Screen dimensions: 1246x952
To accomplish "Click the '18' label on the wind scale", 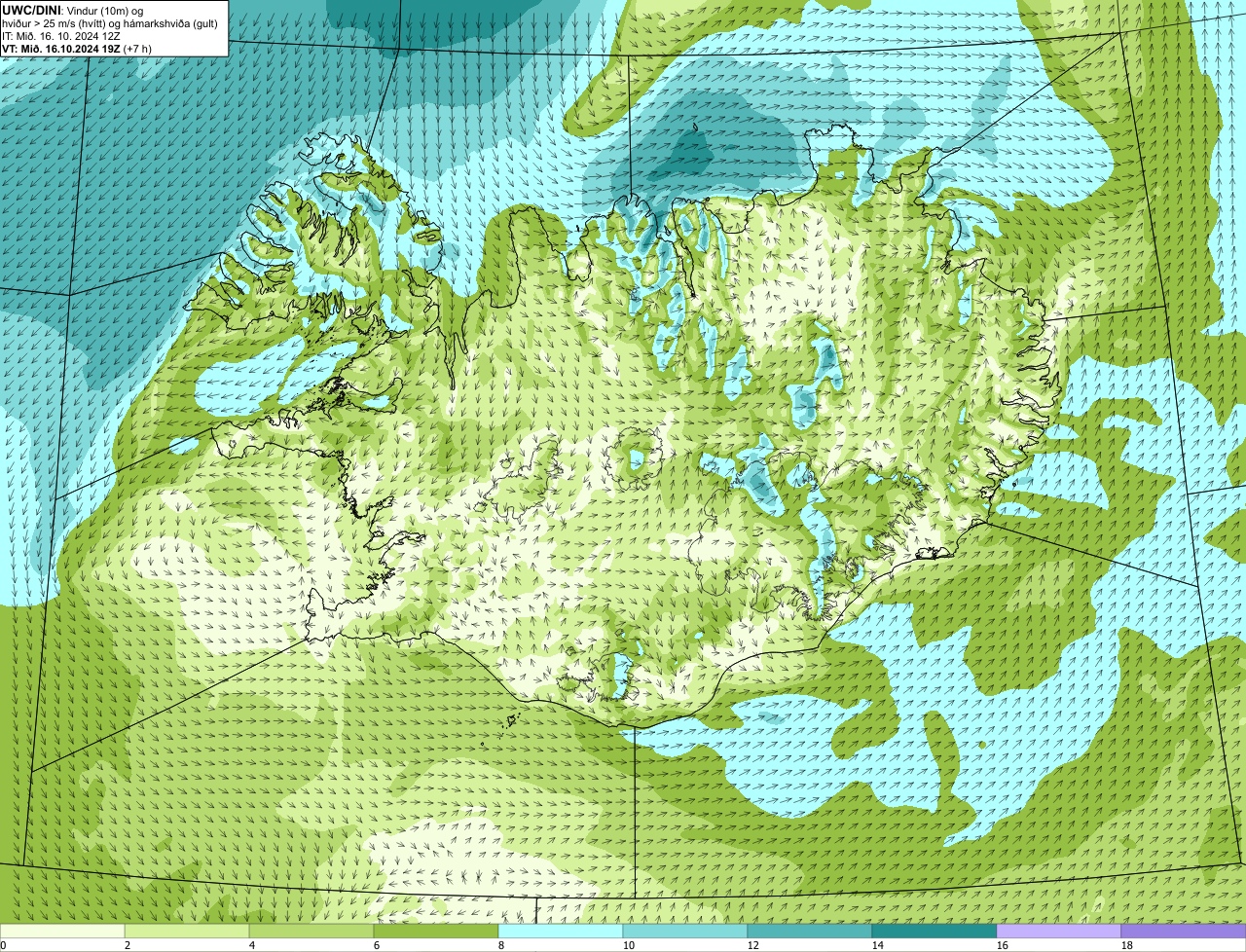I will [1127, 945].
